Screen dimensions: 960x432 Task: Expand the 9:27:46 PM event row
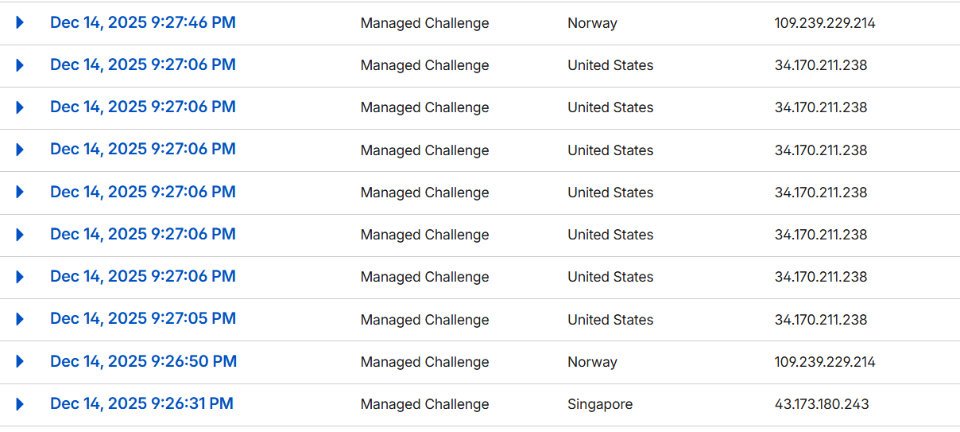click(x=19, y=22)
